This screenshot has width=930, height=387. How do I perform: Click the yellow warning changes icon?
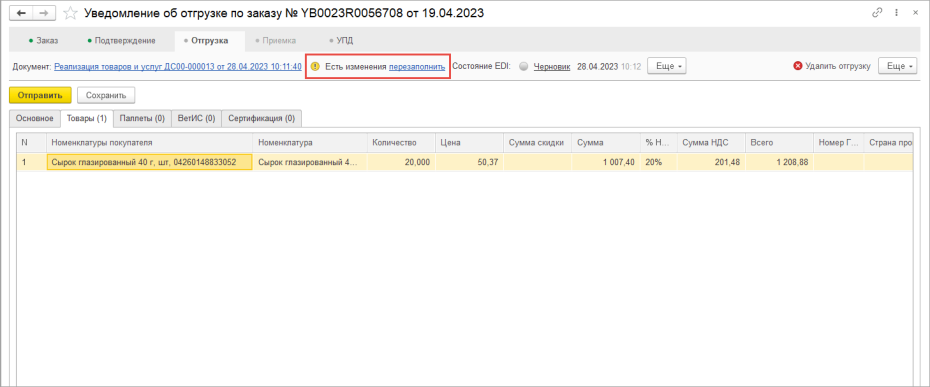point(315,66)
